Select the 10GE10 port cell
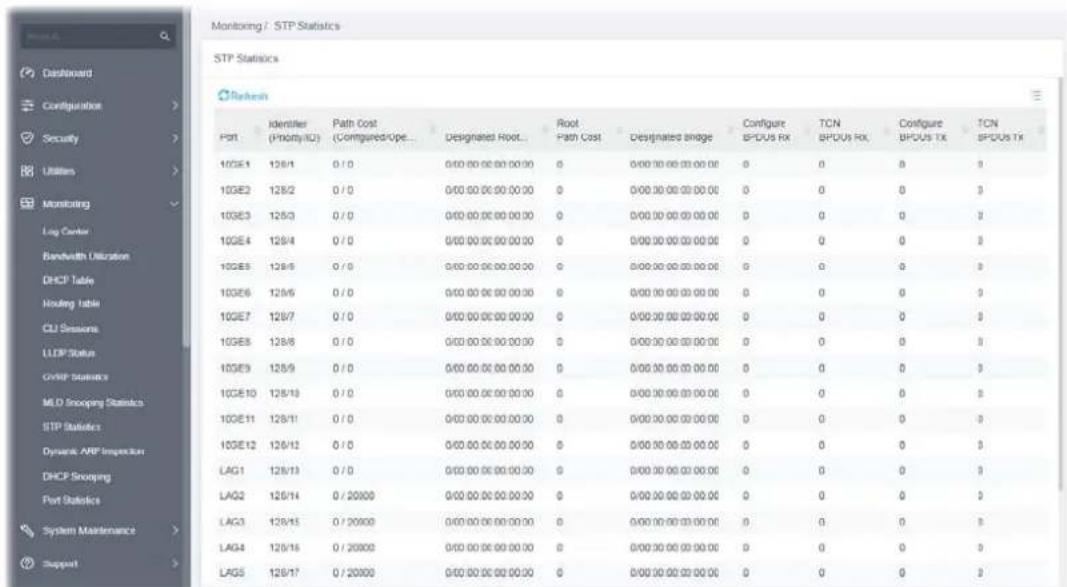The image size is (1067, 587). point(237,393)
